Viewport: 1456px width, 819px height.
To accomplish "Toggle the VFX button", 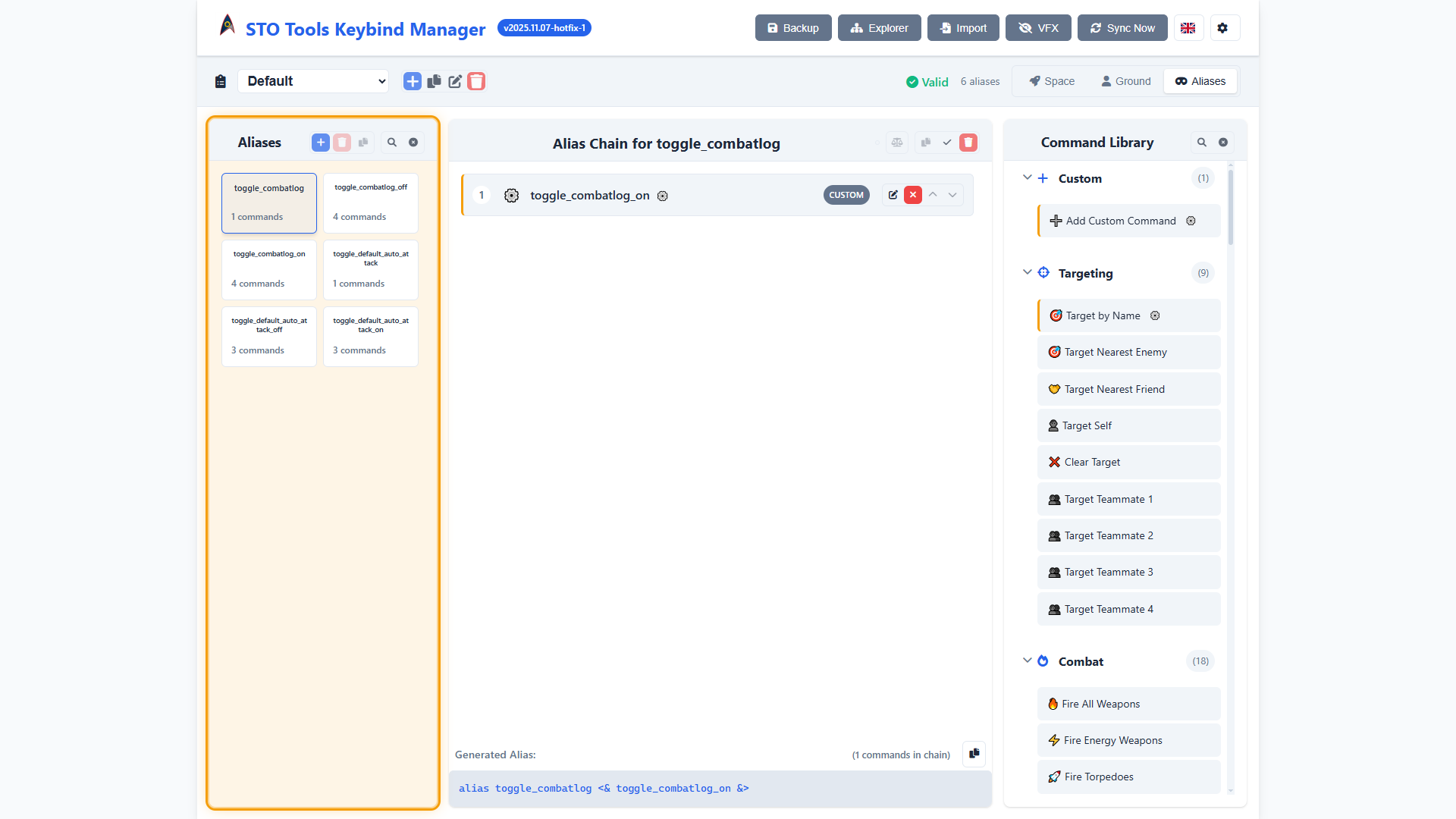I will click(x=1038, y=28).
